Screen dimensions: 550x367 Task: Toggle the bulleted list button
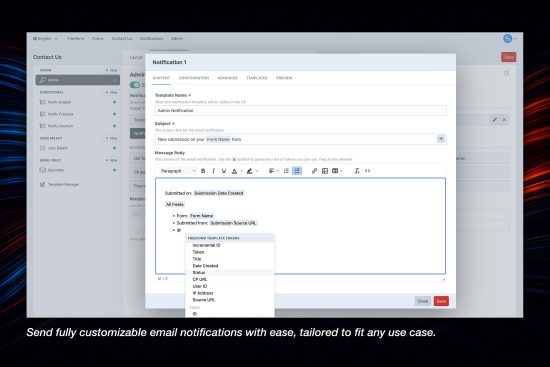tap(297, 171)
